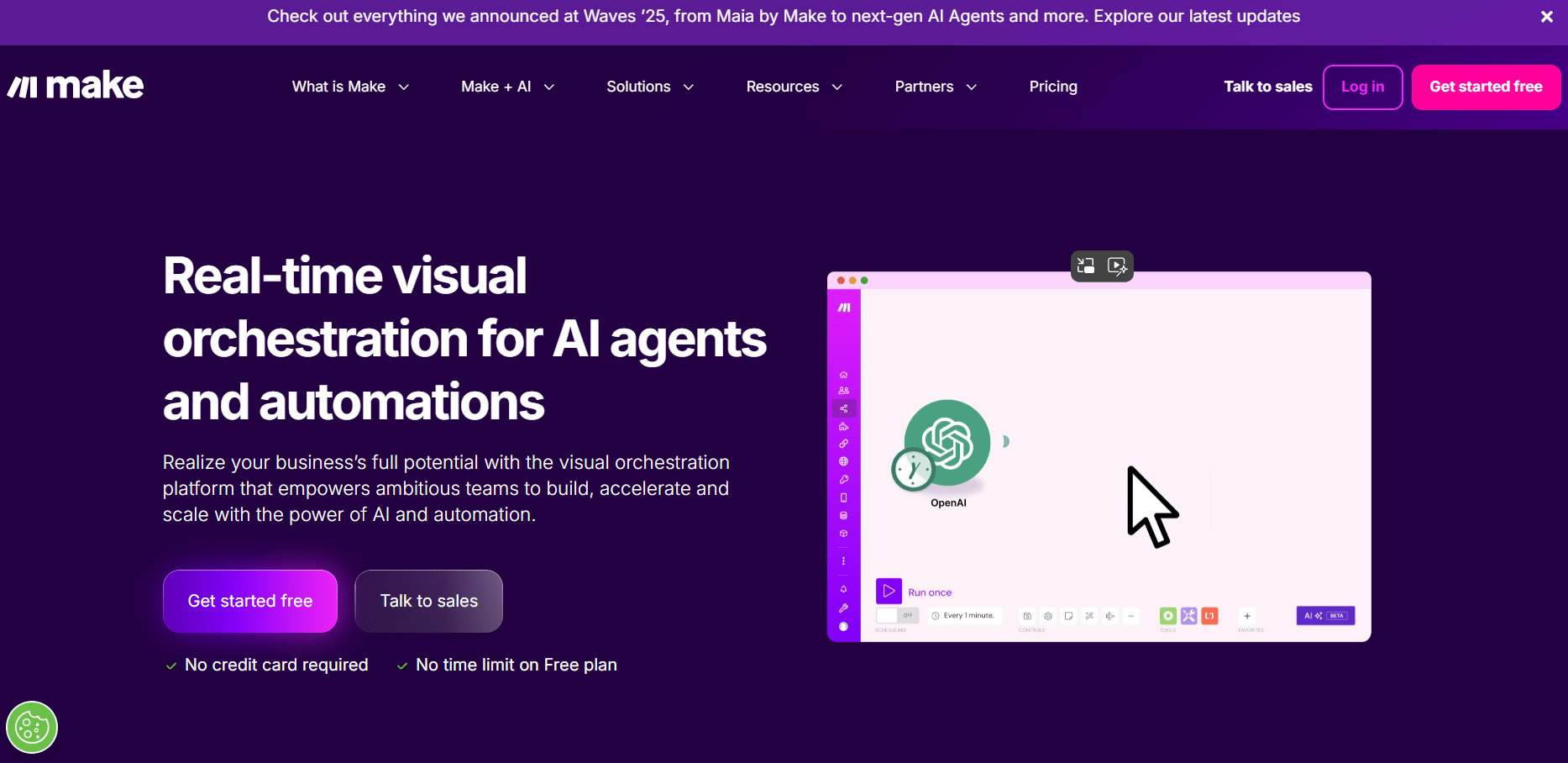Click the hero Talk to sales button

[429, 601]
